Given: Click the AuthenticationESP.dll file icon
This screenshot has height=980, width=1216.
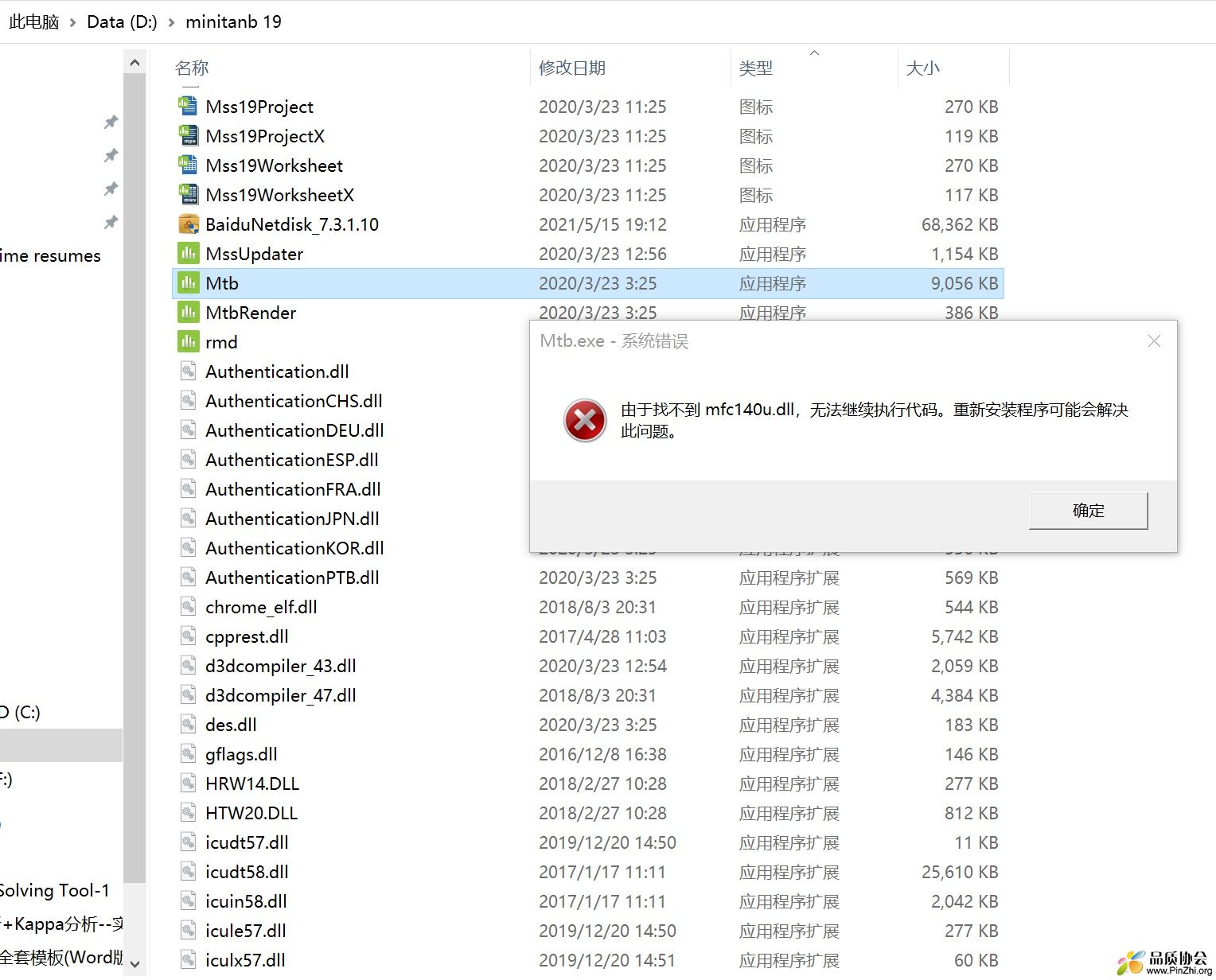Looking at the screenshot, I should [x=188, y=460].
